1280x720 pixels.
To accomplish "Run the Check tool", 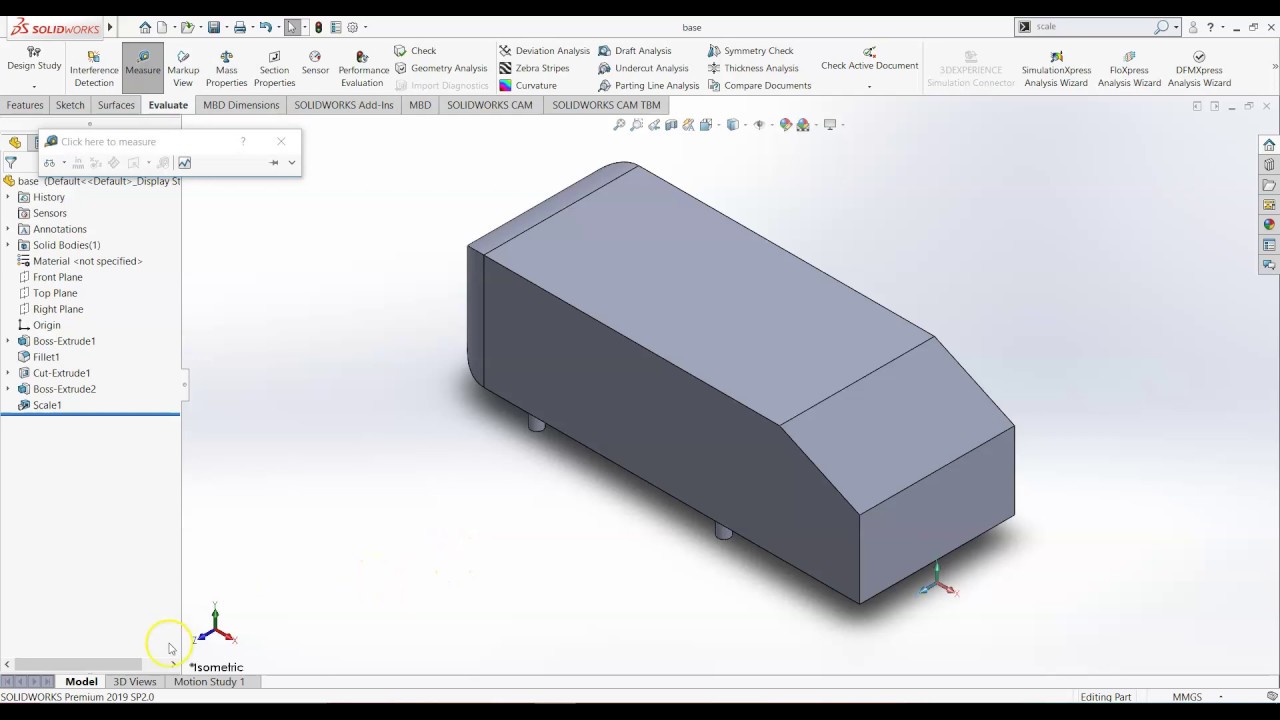I will pos(415,51).
